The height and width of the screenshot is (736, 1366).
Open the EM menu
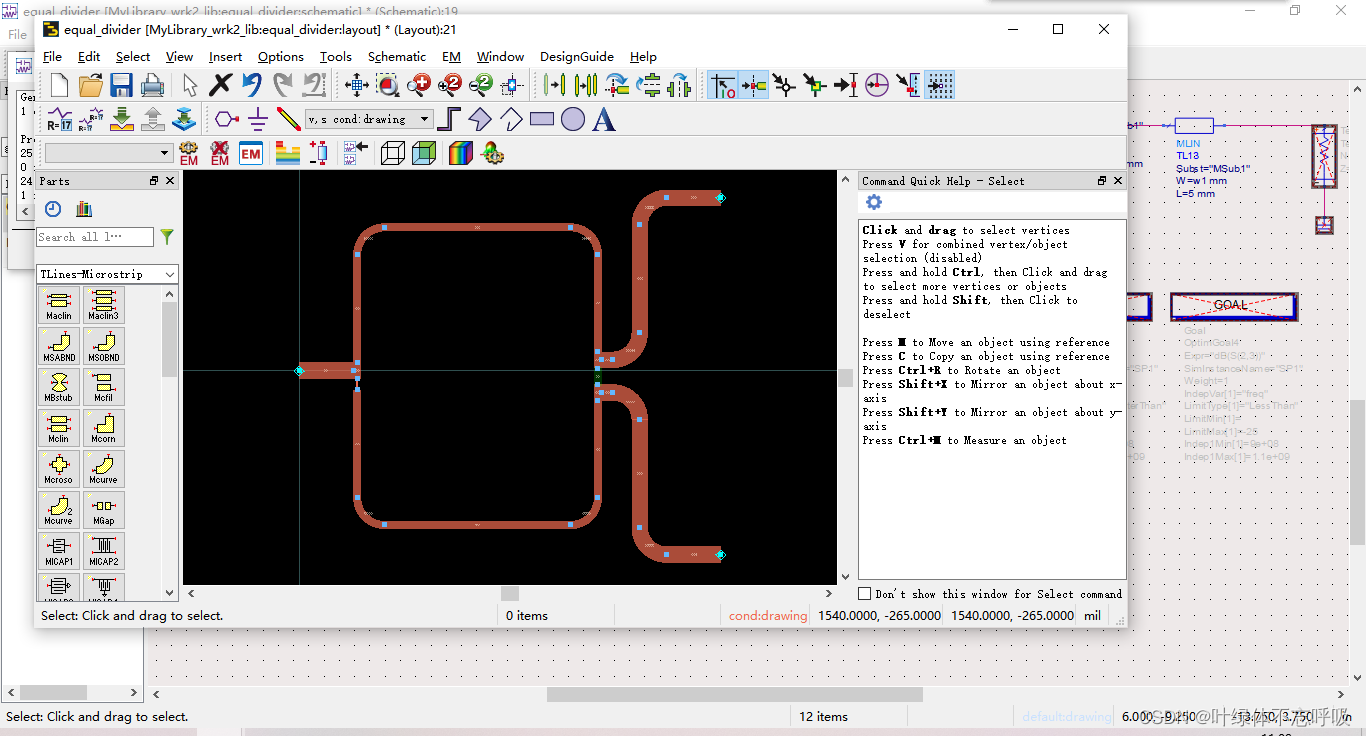point(451,57)
